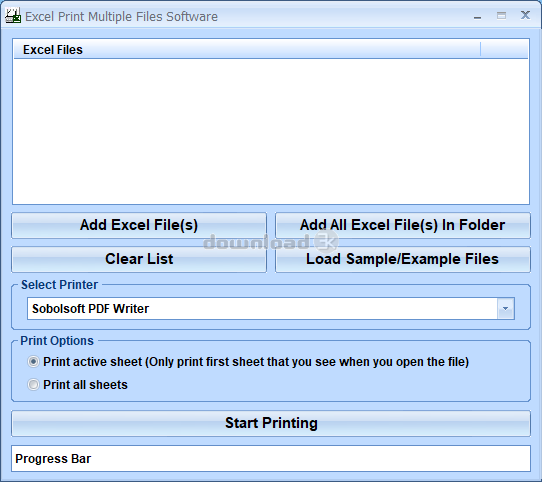Click the Print Options group label
Viewport: 542px width, 482px height.
(57, 341)
